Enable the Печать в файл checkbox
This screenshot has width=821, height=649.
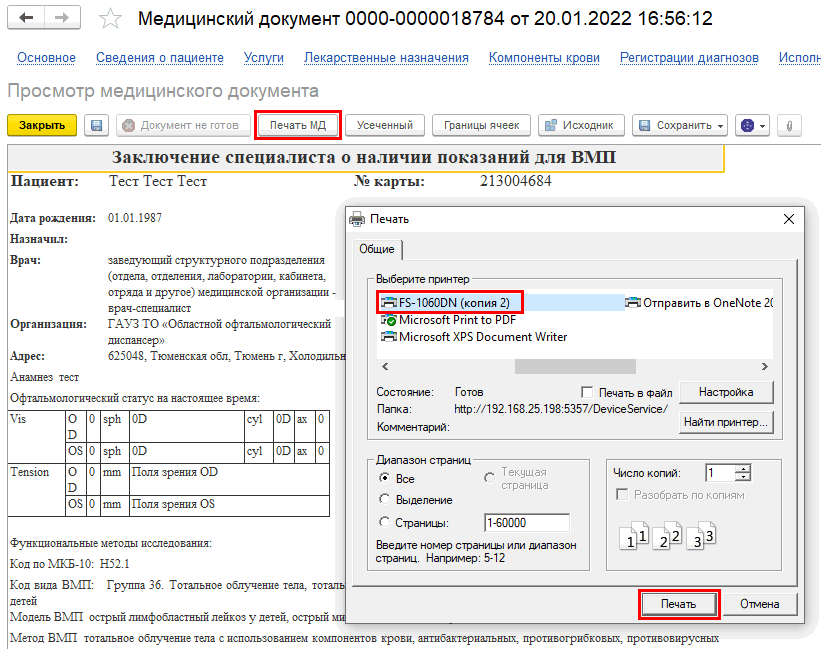588,392
